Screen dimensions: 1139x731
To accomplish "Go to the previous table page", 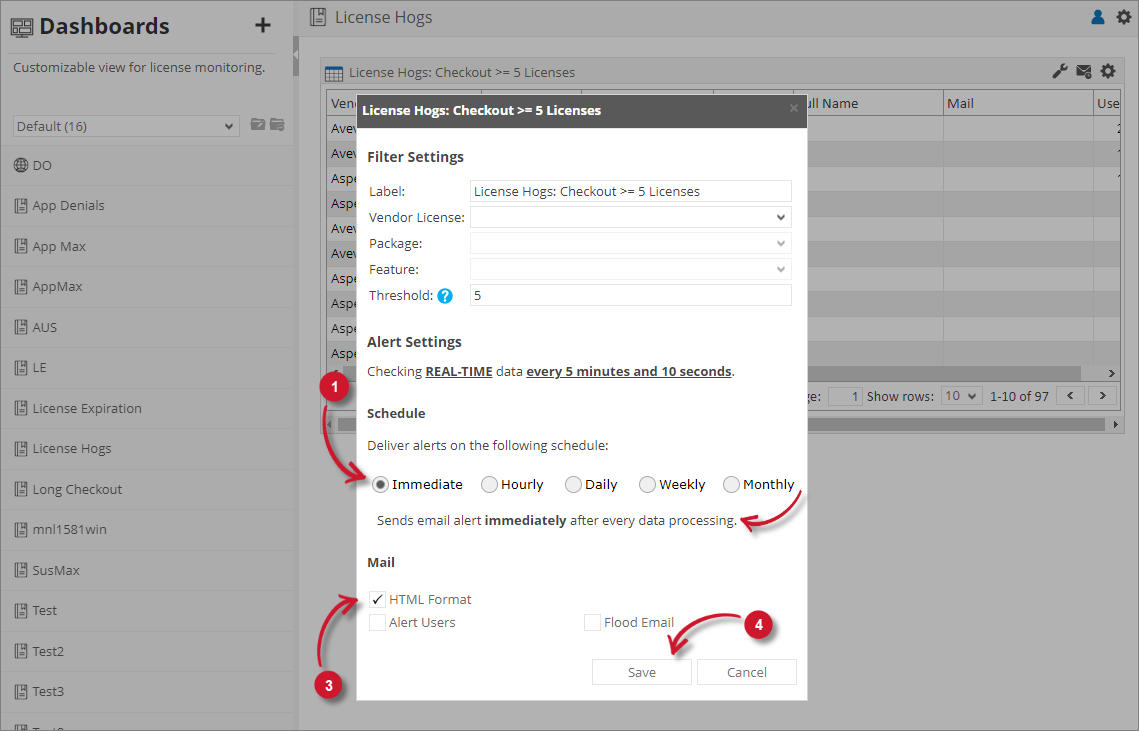I will pos(1070,396).
